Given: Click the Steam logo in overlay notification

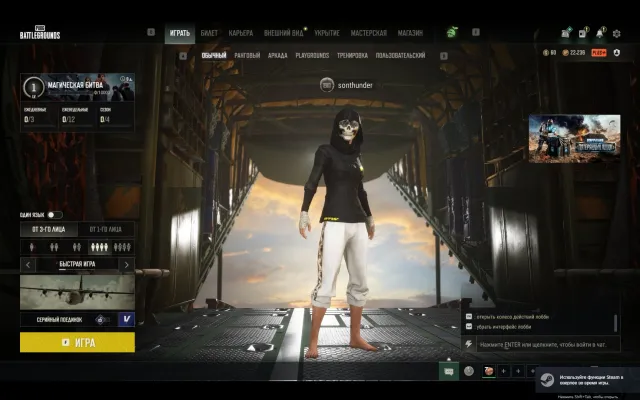Looking at the screenshot, I should coord(547,380).
